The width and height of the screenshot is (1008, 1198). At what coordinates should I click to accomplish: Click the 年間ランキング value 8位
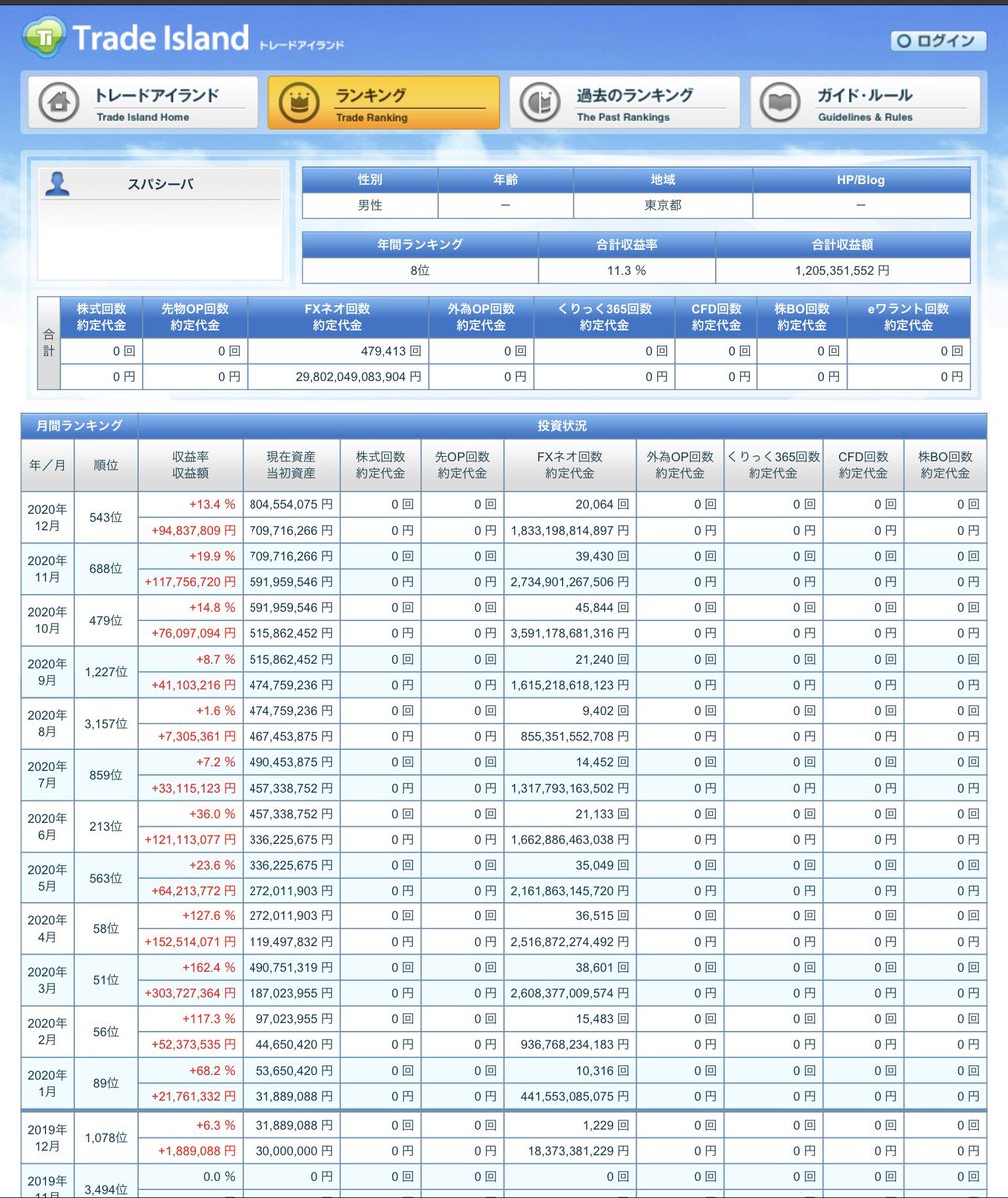(x=420, y=271)
